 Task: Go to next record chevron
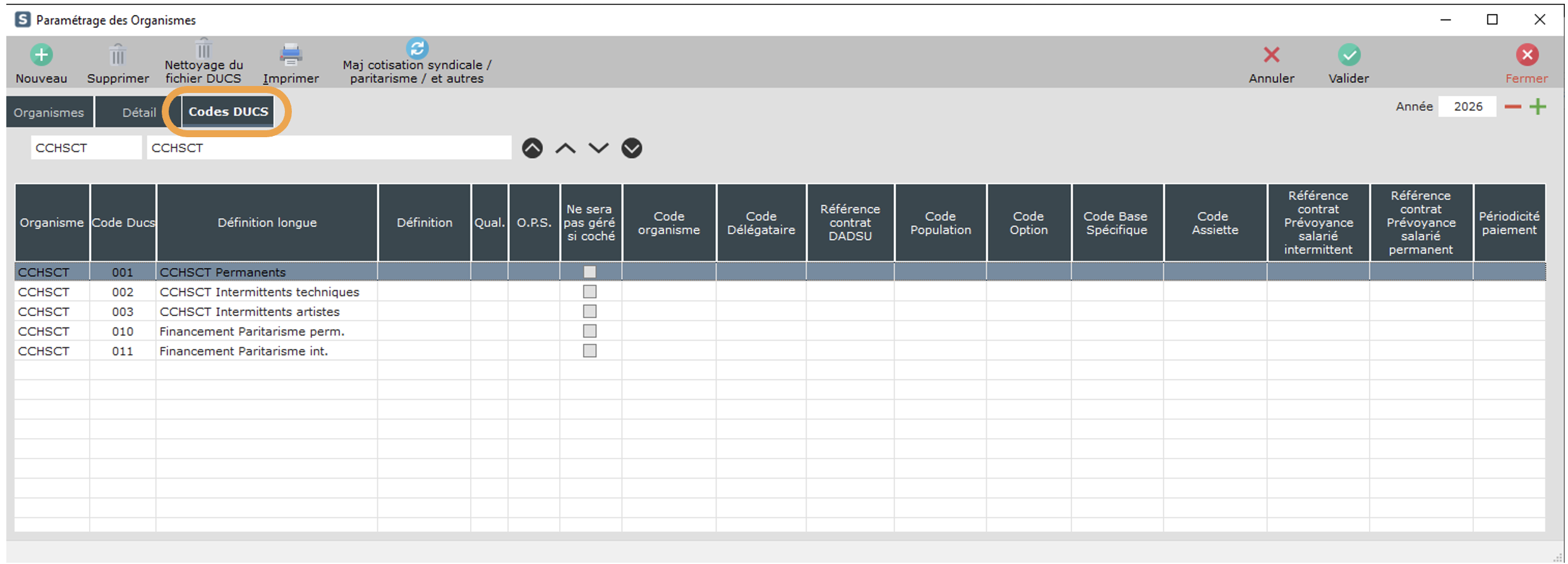[598, 149]
